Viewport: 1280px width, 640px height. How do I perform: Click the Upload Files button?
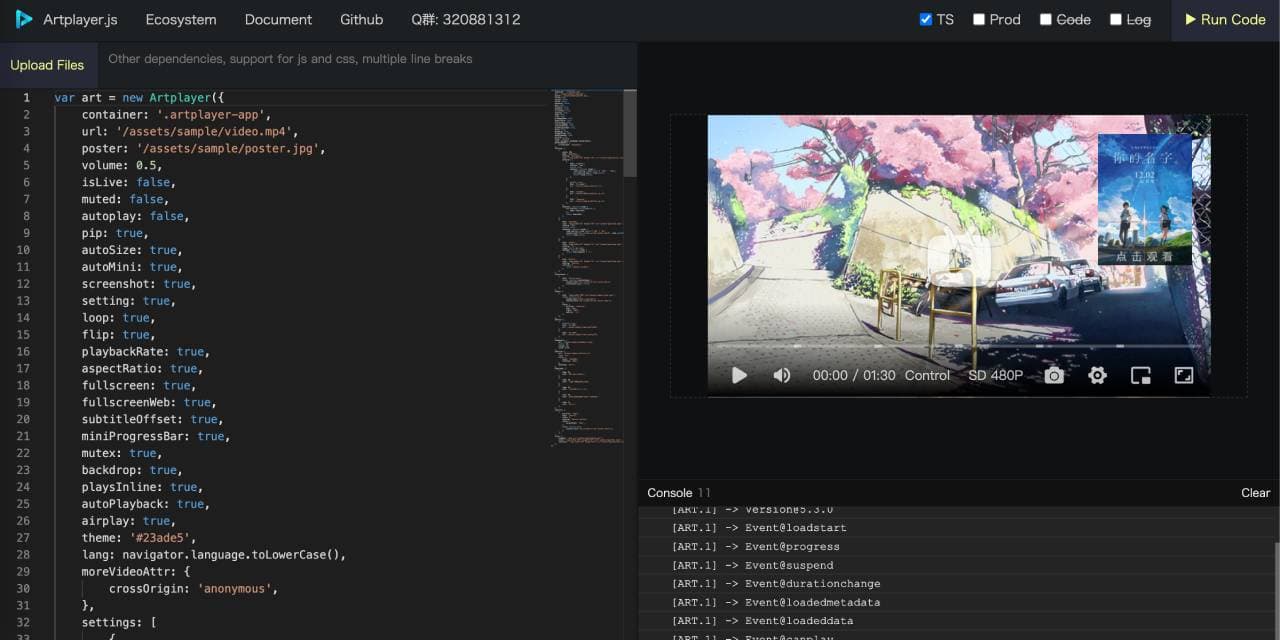click(x=47, y=65)
